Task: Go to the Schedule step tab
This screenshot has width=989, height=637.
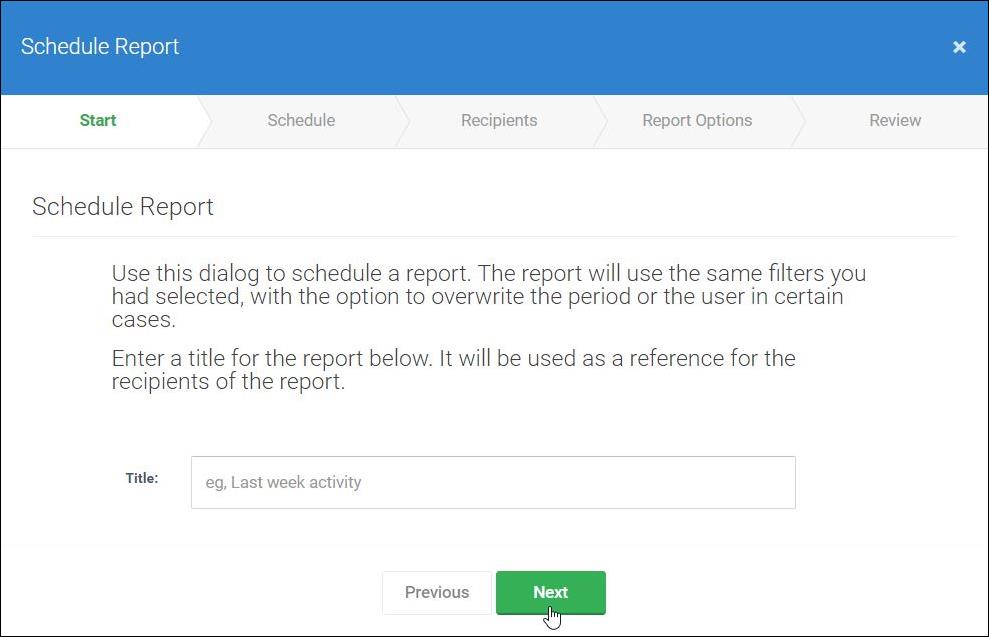Action: pyautogui.click(x=301, y=120)
